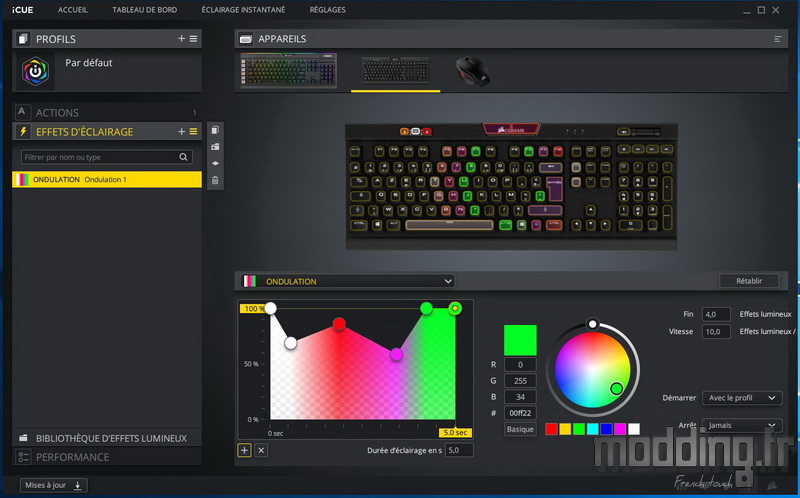Open the Accueil menu

click(72, 10)
